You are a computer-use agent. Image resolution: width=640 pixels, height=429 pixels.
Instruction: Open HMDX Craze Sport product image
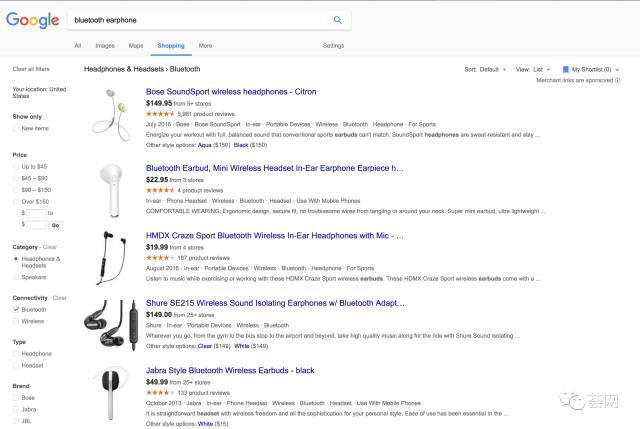pyautogui.click(x=111, y=258)
